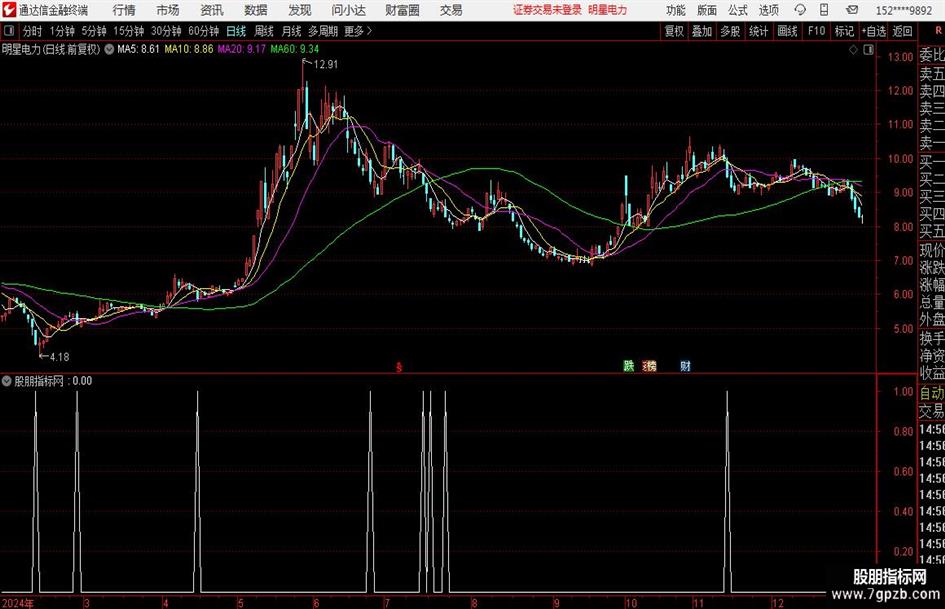
Task: Click the 自动 label in right panel
Action: coord(932,393)
